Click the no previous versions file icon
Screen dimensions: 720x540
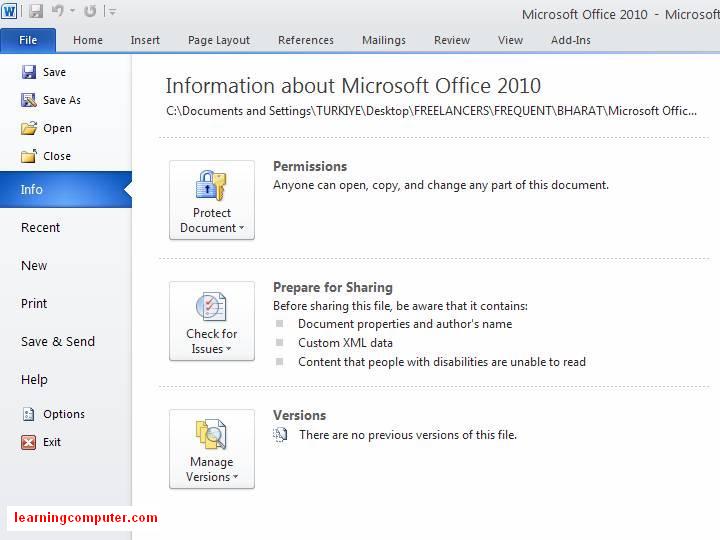tap(280, 434)
